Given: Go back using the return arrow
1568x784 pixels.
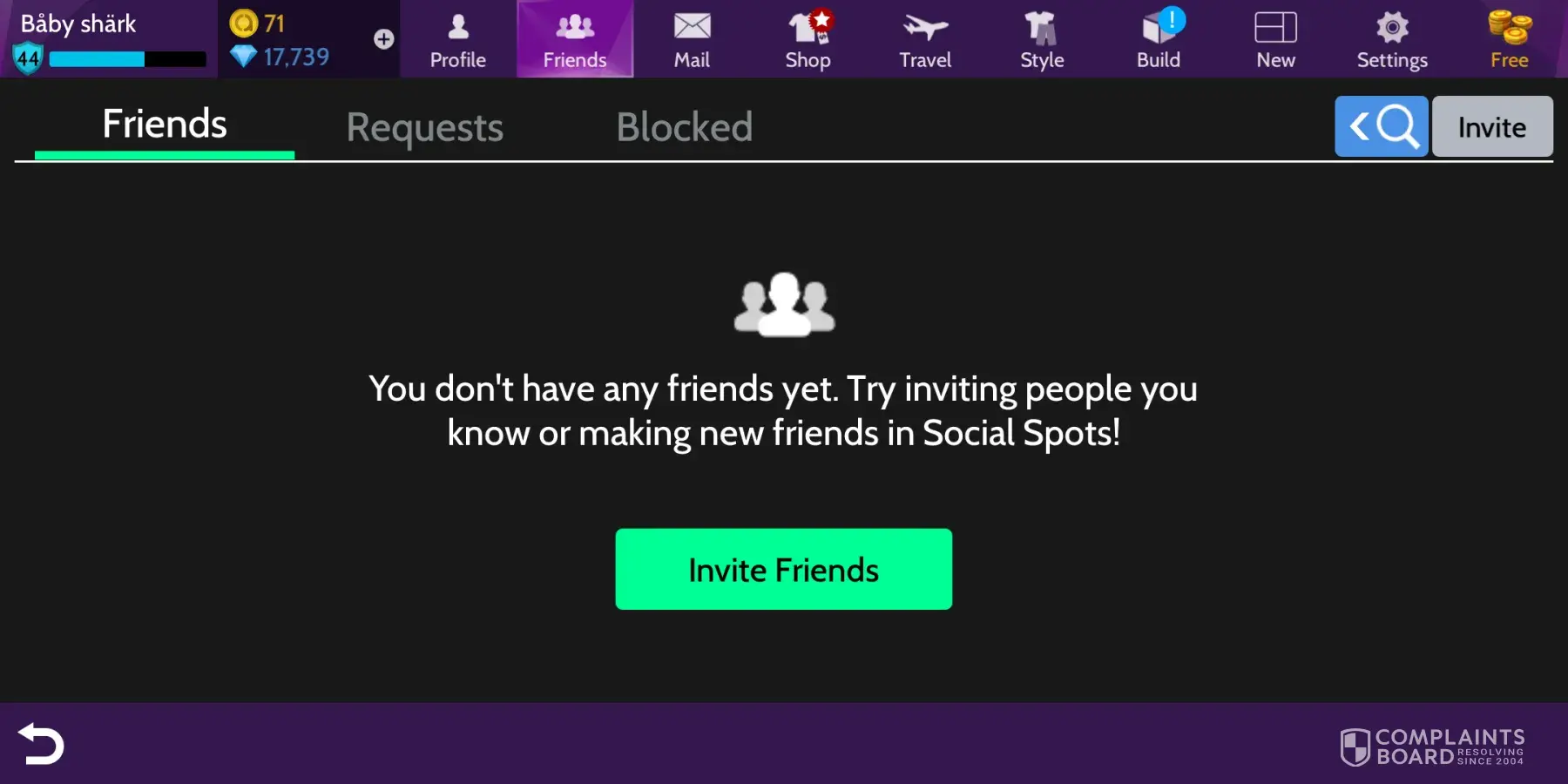Looking at the screenshot, I should (x=41, y=744).
